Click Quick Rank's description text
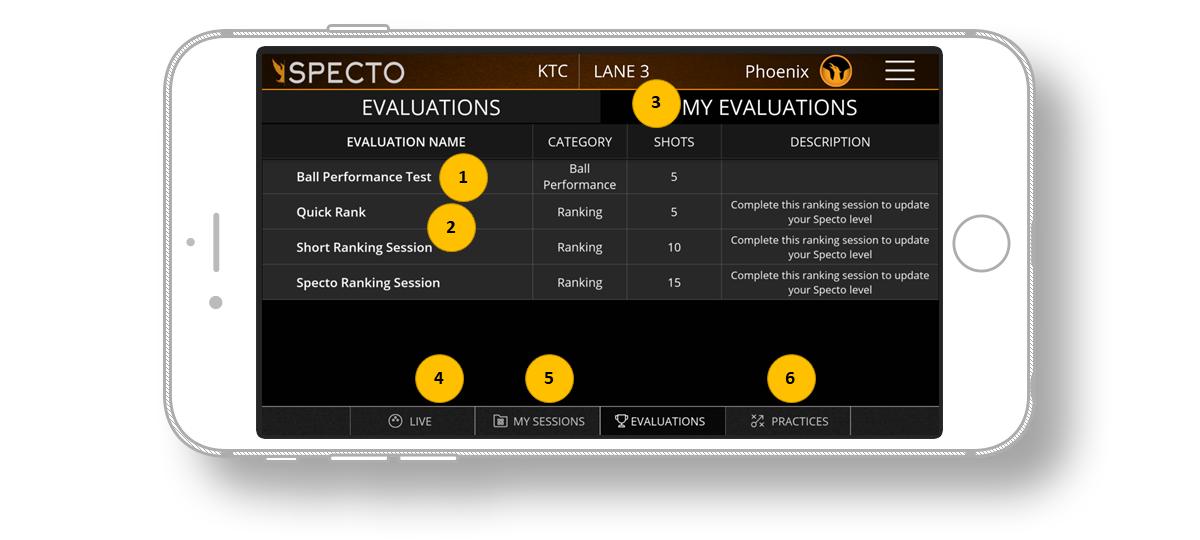Screen dimensions: 1200x540 coord(830,212)
